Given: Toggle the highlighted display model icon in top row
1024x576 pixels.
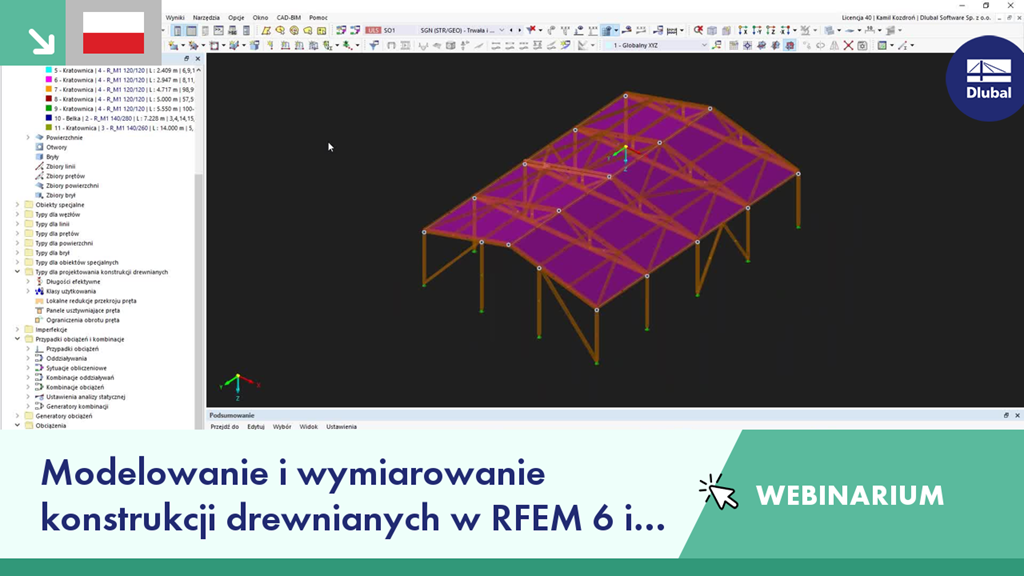Looking at the screenshot, I should click(607, 30).
